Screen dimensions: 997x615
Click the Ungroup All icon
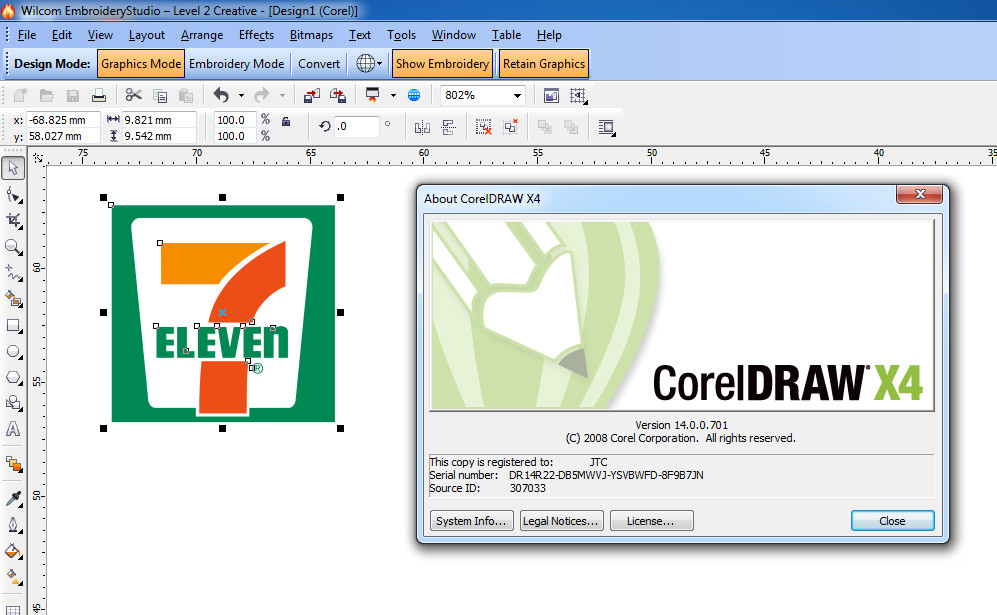point(510,127)
